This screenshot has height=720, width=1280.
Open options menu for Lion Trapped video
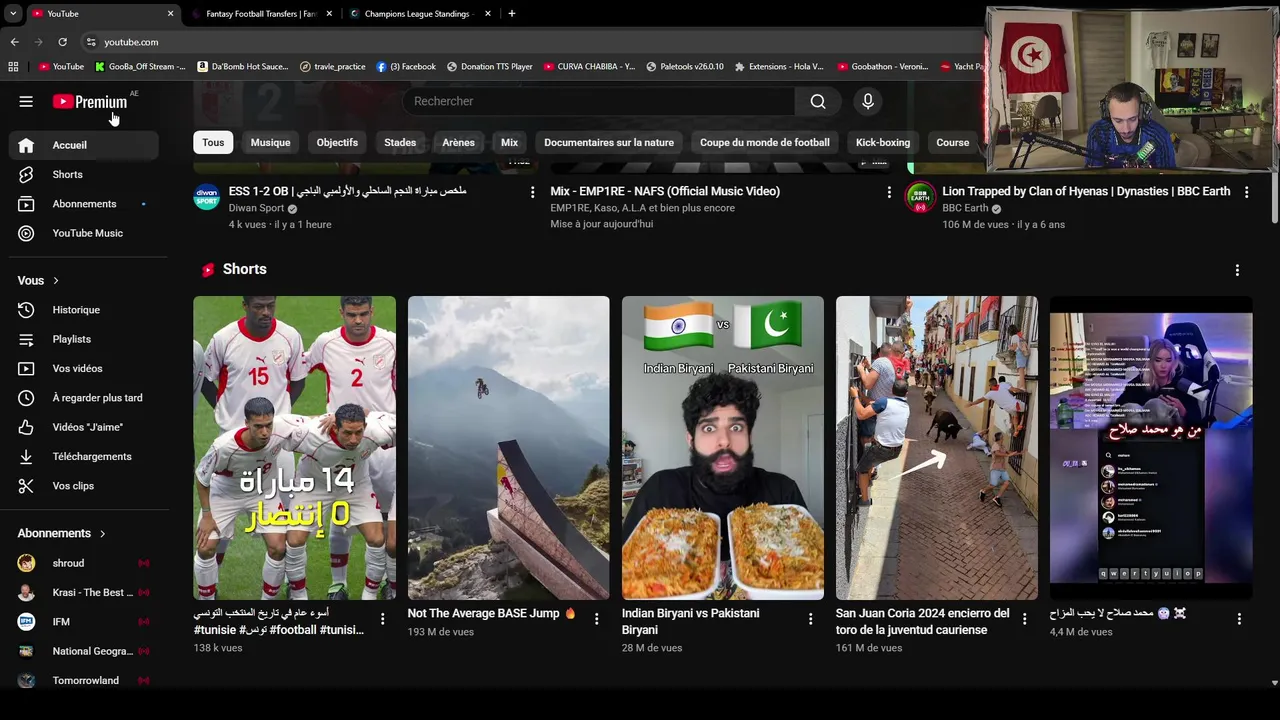(1246, 192)
